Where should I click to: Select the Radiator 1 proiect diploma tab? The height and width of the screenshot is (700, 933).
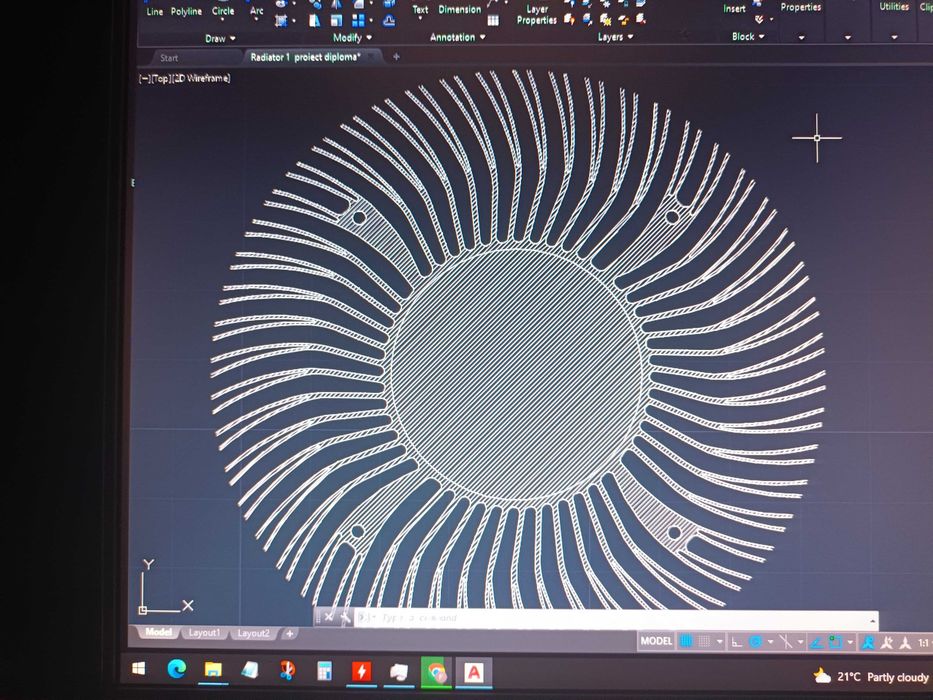tap(305, 57)
